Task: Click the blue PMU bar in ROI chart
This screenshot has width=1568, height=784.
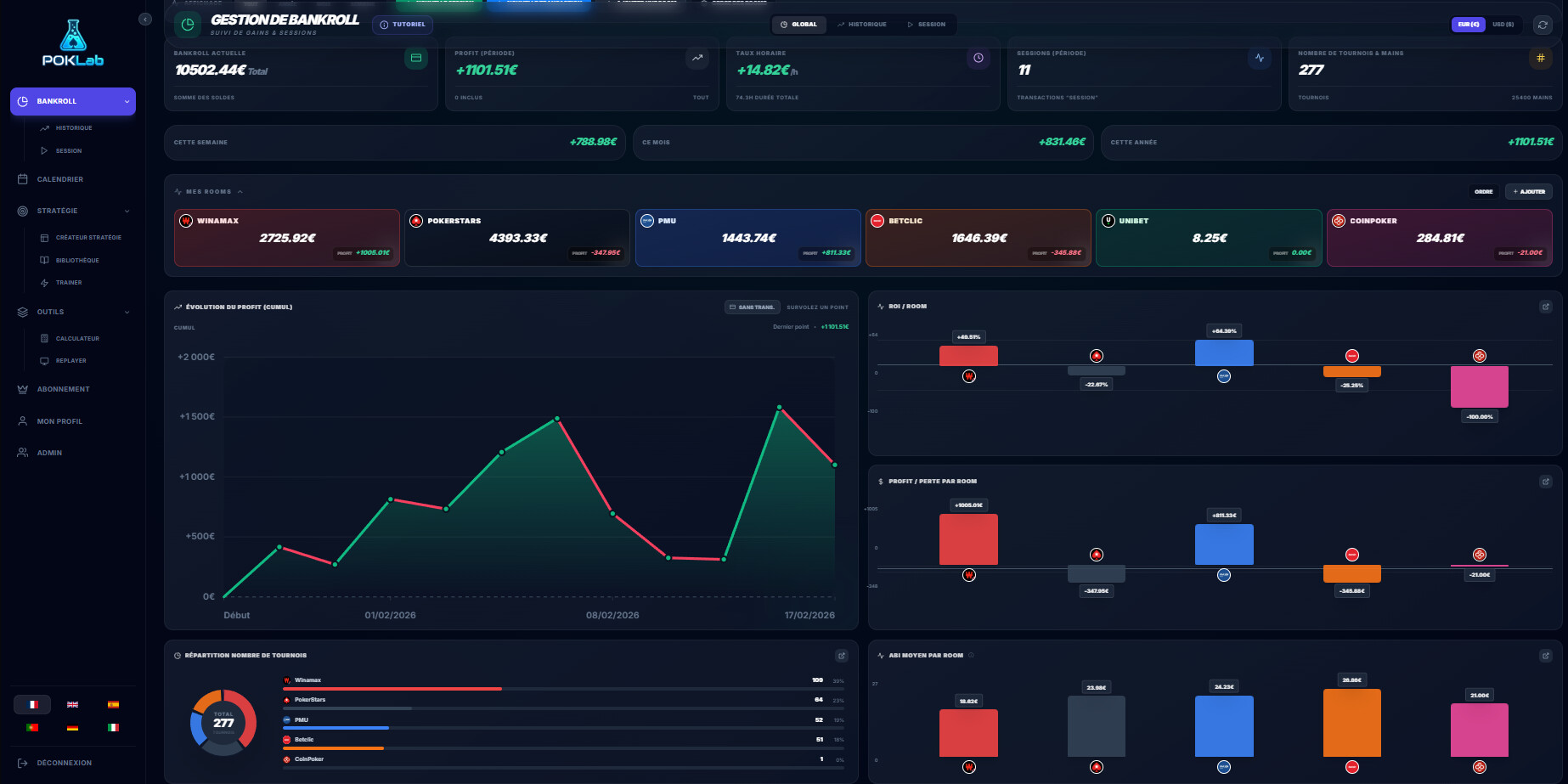Action: pos(1223,353)
